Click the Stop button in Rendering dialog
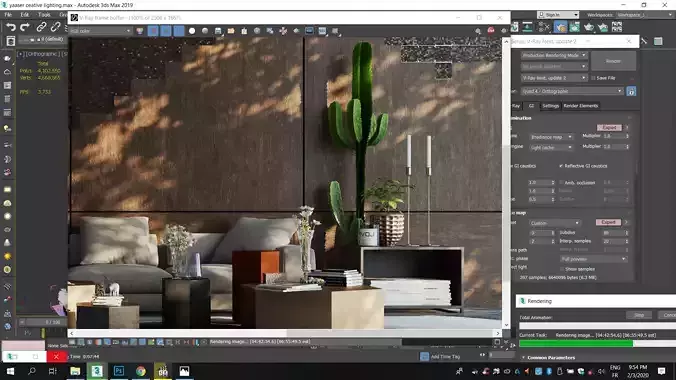 (639, 315)
